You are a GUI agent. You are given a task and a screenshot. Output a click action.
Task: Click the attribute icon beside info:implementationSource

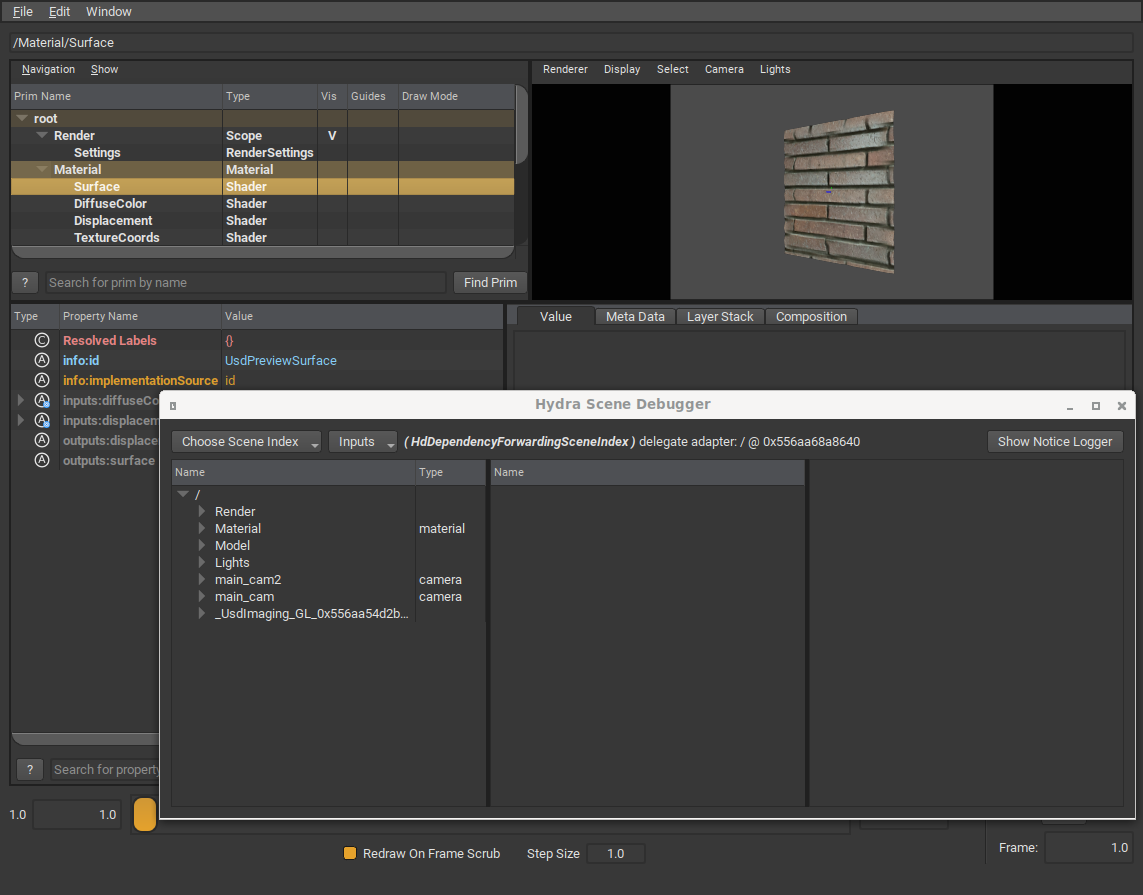[42, 380]
